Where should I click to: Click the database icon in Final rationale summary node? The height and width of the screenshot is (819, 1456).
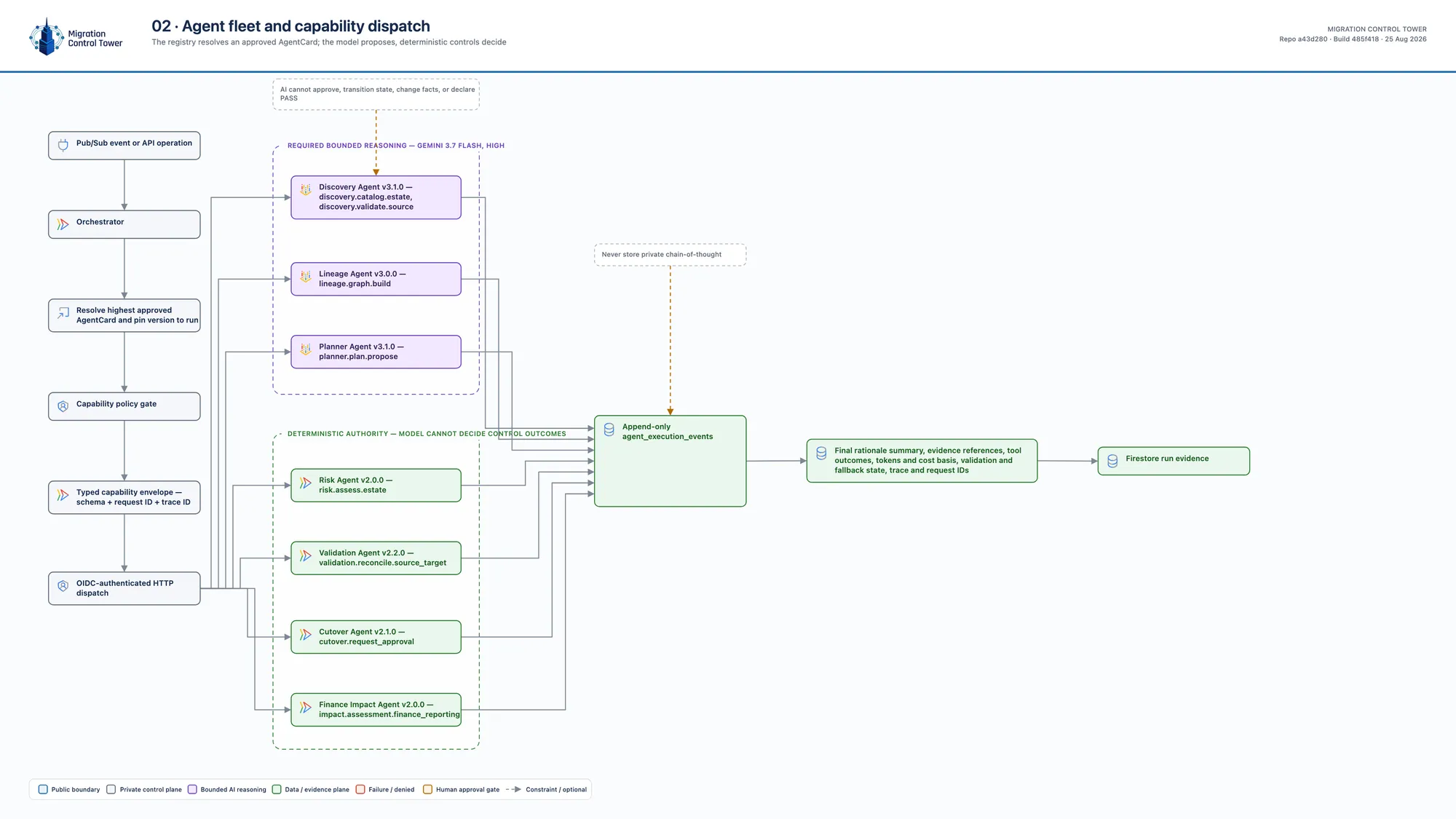tap(821, 453)
